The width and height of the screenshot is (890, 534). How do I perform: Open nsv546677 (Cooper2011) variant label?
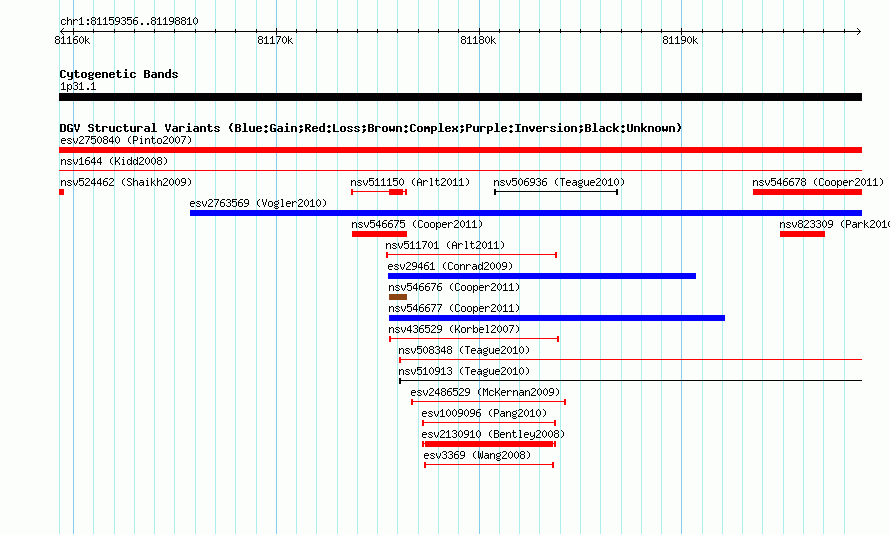(x=454, y=308)
